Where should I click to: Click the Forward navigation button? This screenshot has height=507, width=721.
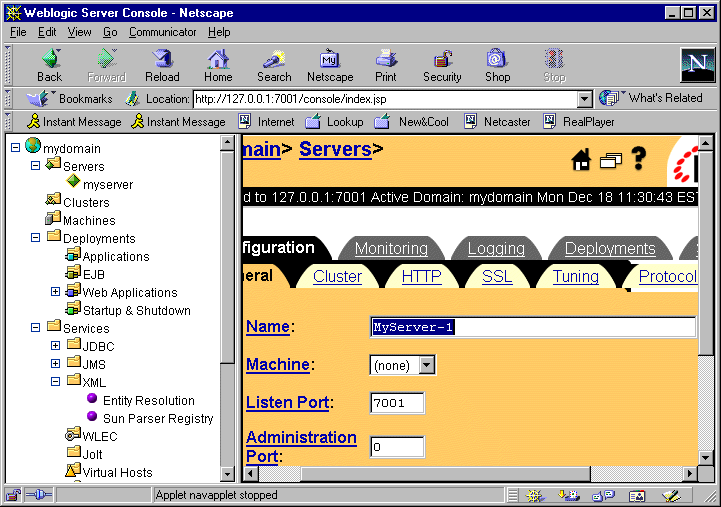pyautogui.click(x=107, y=65)
